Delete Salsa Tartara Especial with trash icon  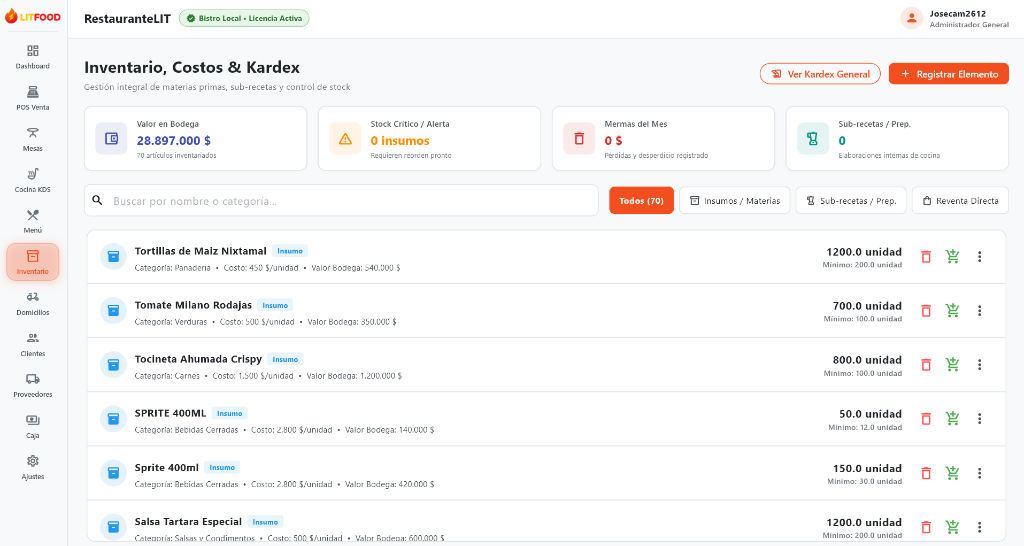pos(926,527)
